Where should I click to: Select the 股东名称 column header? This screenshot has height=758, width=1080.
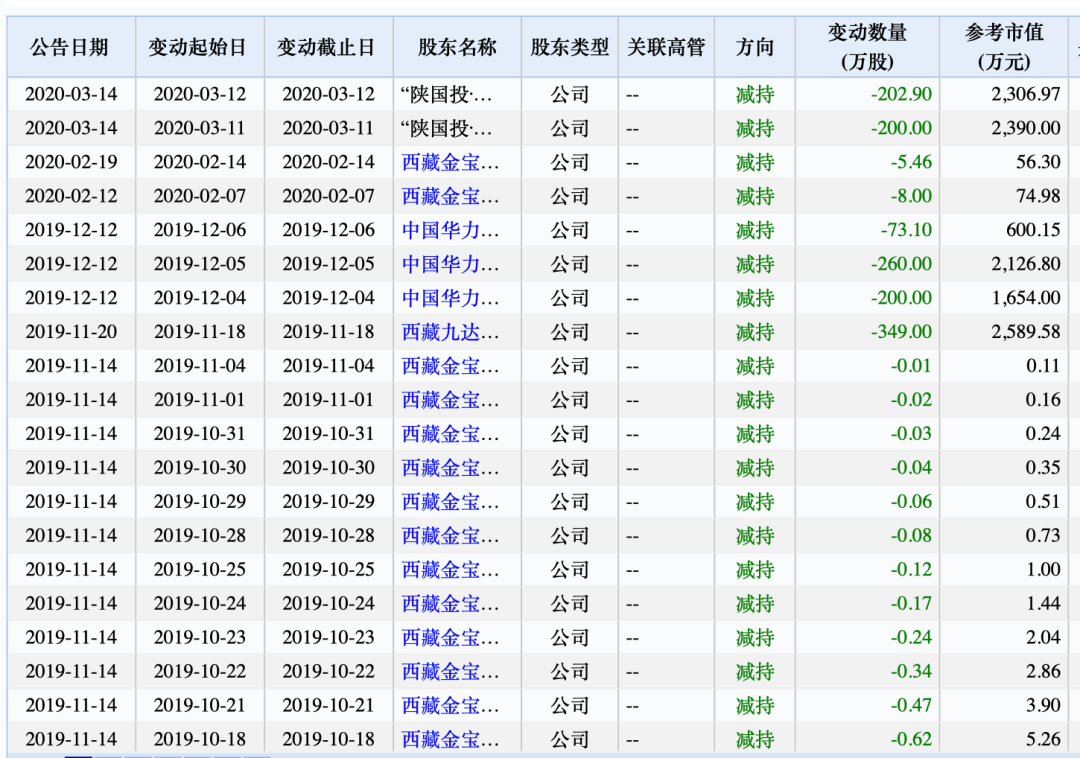coord(456,47)
